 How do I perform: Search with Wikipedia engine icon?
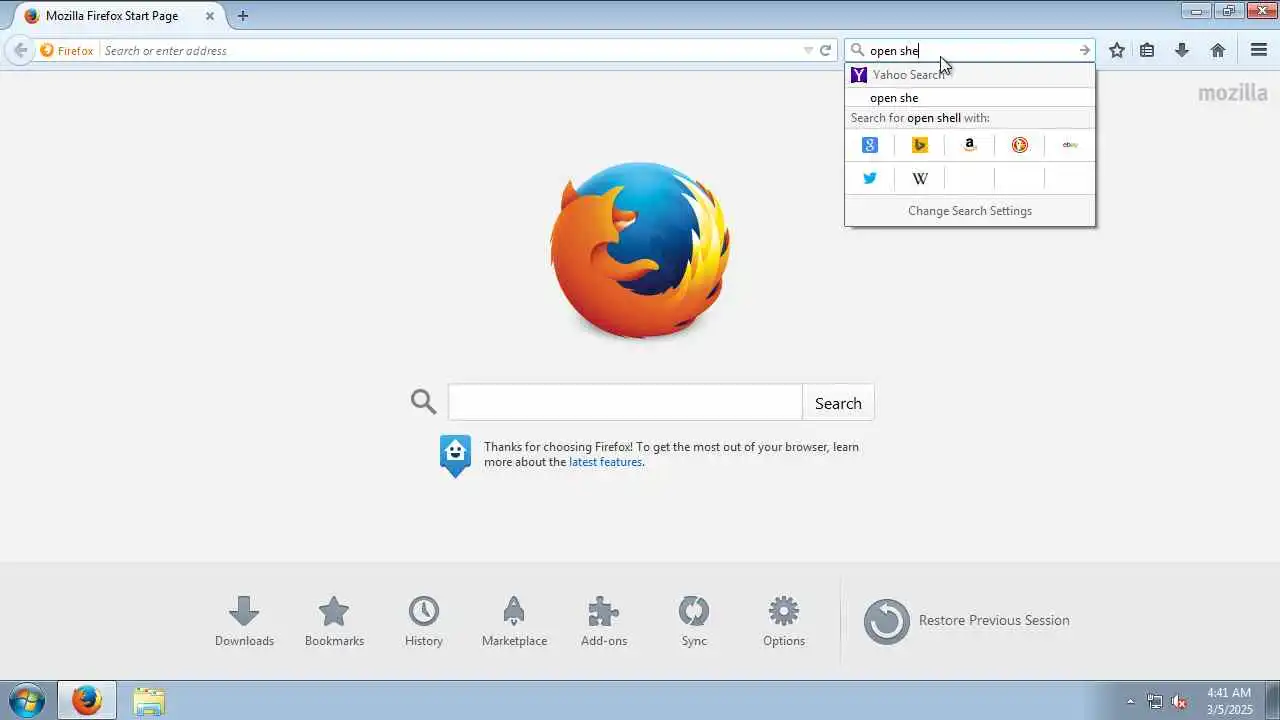click(x=920, y=179)
